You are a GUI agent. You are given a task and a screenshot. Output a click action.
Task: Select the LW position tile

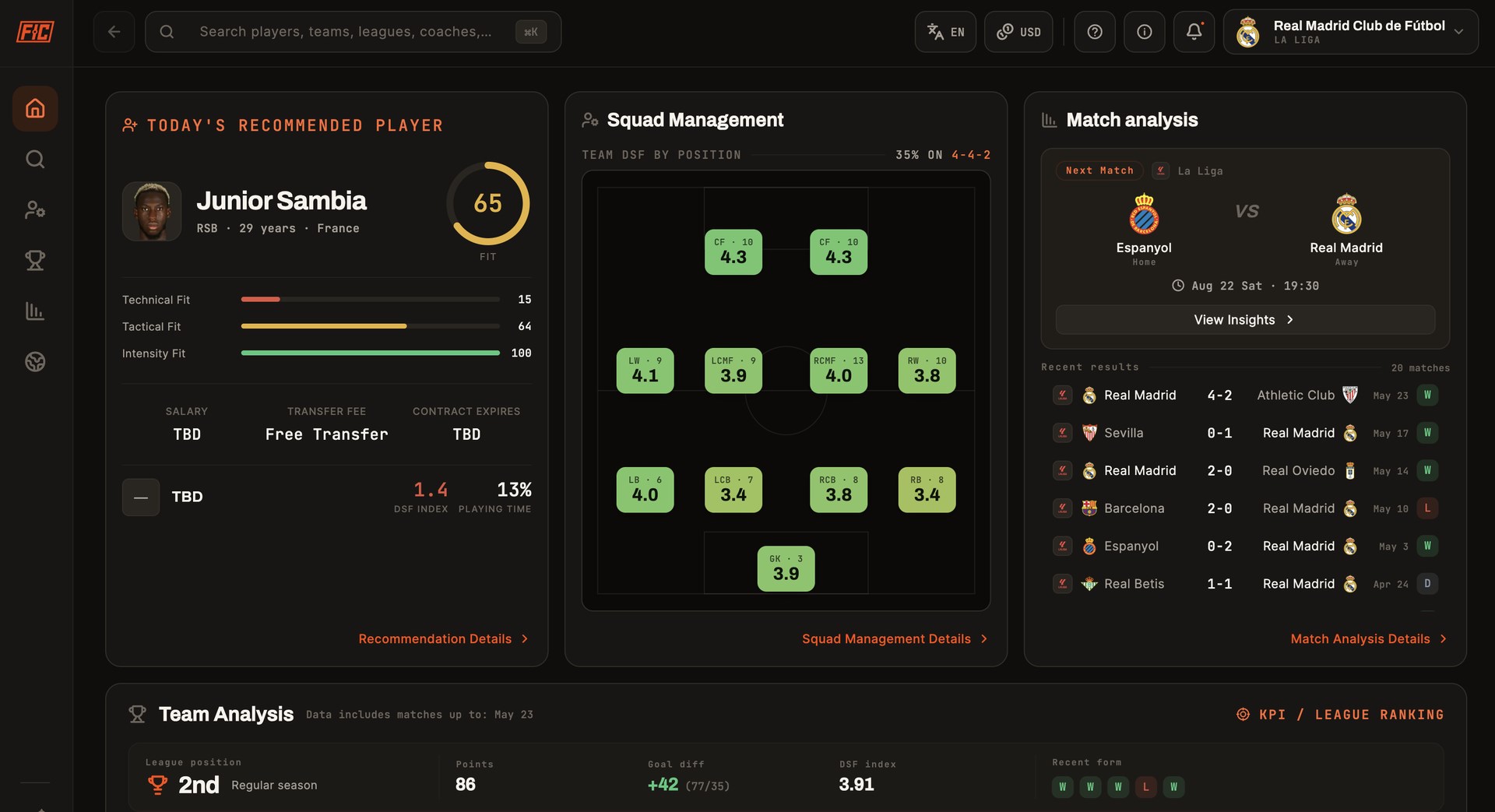click(x=645, y=371)
